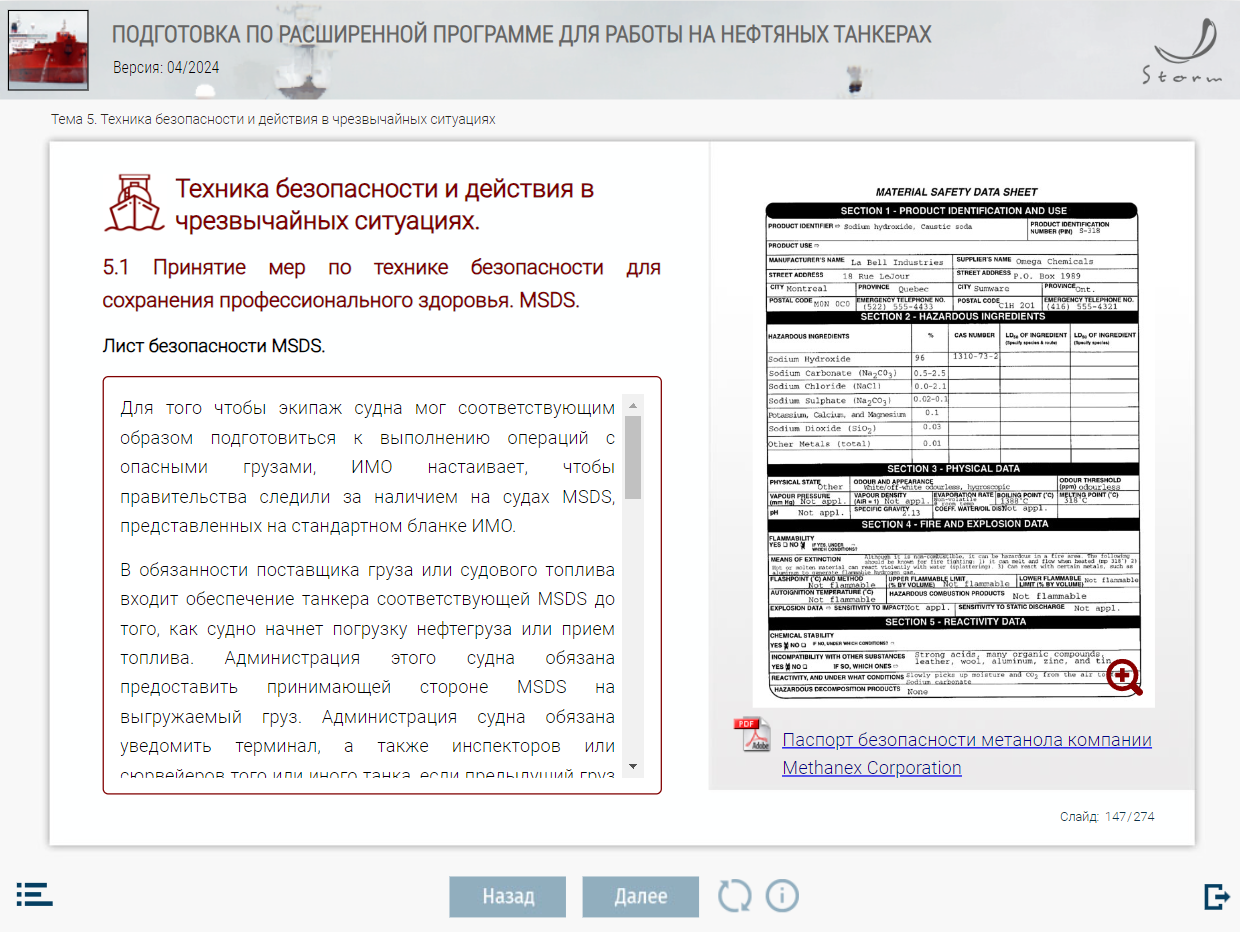This screenshot has height=932, width=1240.
Task: Open the table of contents menu icon
Action: point(34,894)
